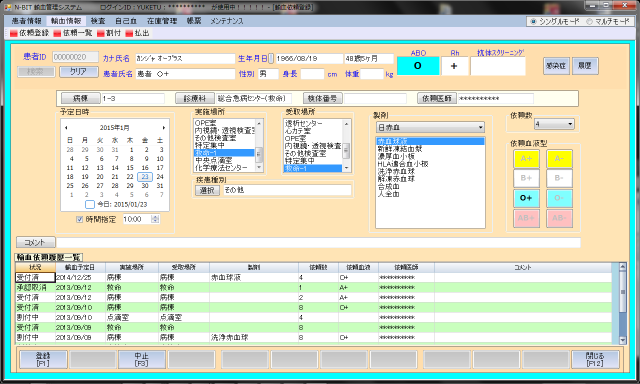Screen dimensions: 640x384
Task: Open the 検査 menu
Action: coord(98,21)
